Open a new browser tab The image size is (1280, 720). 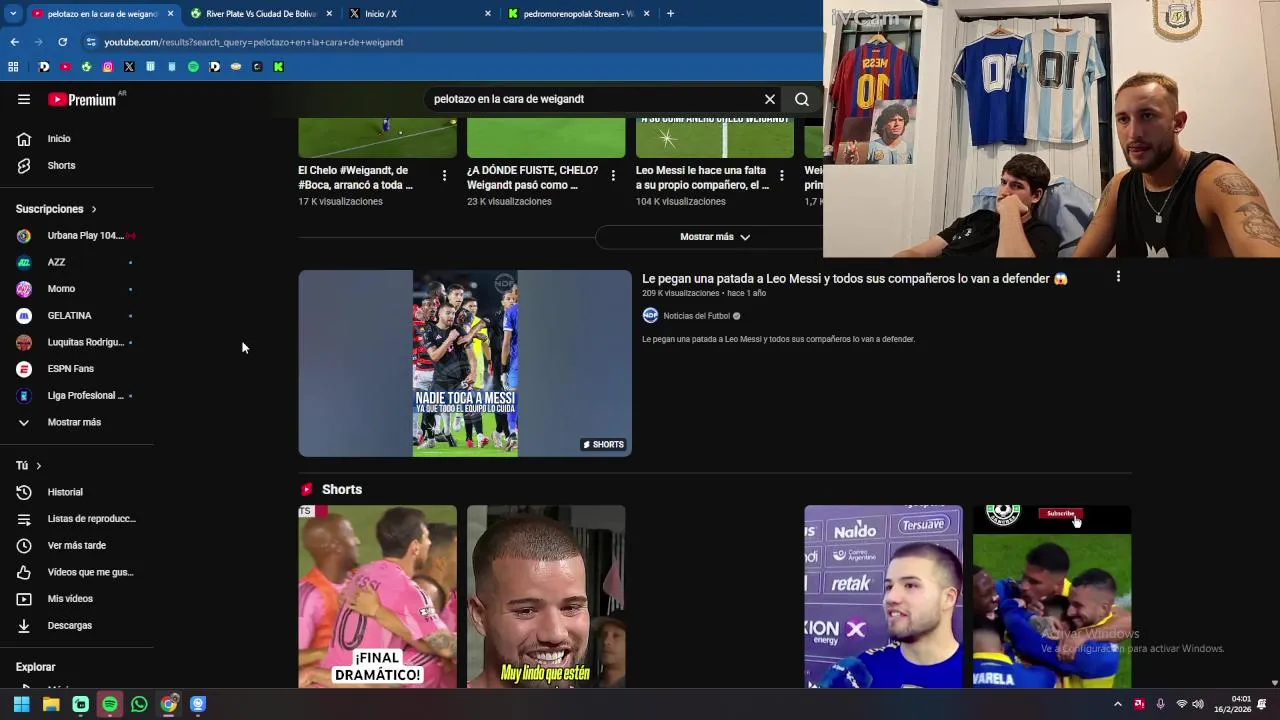pyautogui.click(x=670, y=14)
